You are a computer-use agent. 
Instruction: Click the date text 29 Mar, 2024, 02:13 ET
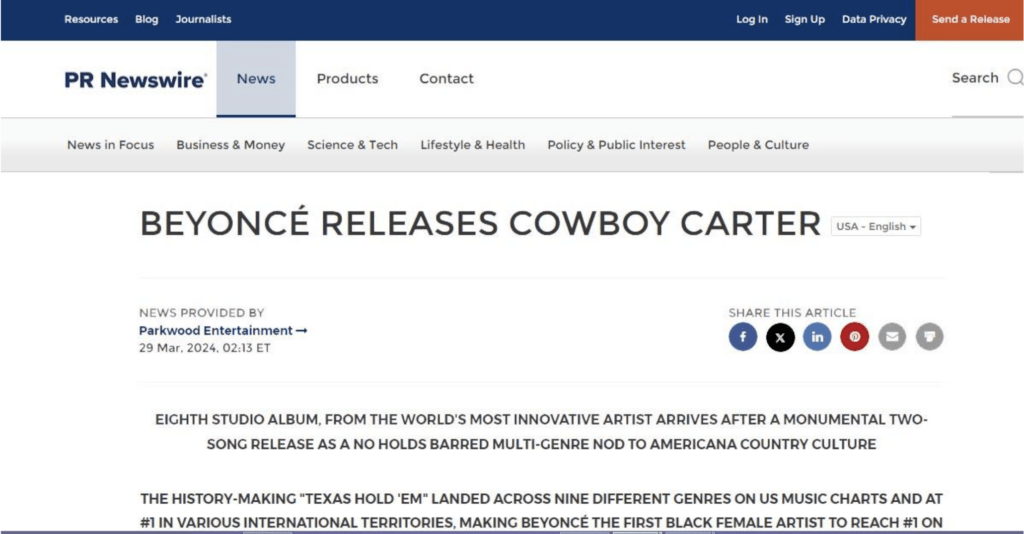coord(204,348)
